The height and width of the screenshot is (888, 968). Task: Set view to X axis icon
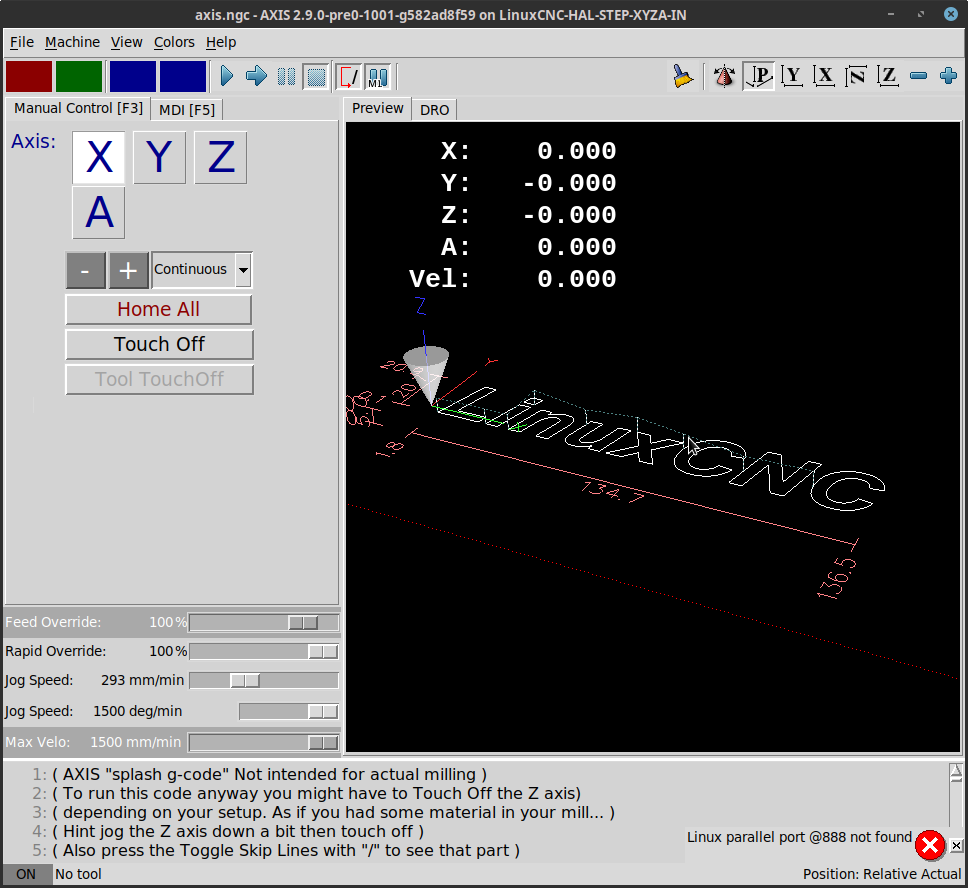coord(824,76)
